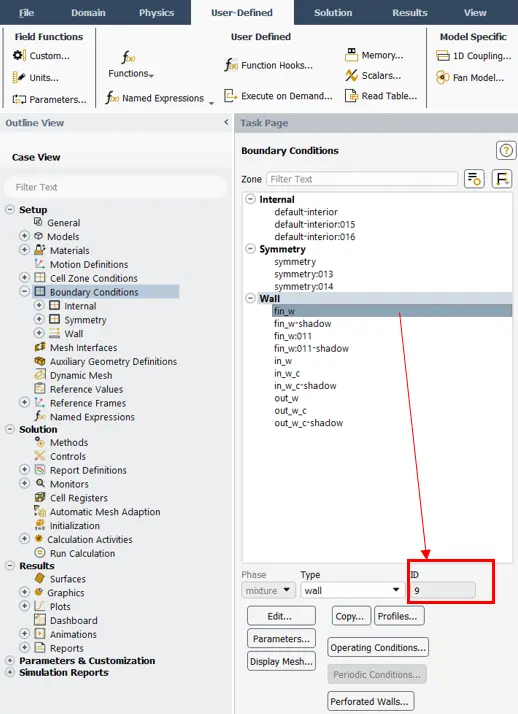
Task: Expand the Models tree node
Action: (25, 236)
